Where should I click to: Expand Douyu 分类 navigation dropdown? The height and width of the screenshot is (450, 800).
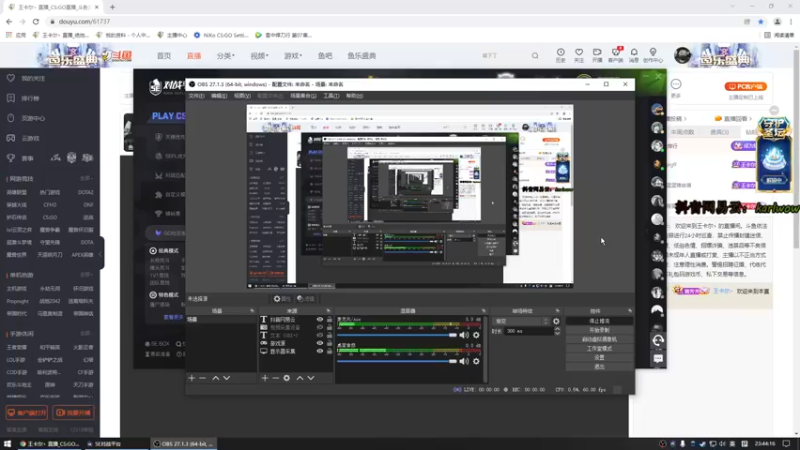point(226,56)
